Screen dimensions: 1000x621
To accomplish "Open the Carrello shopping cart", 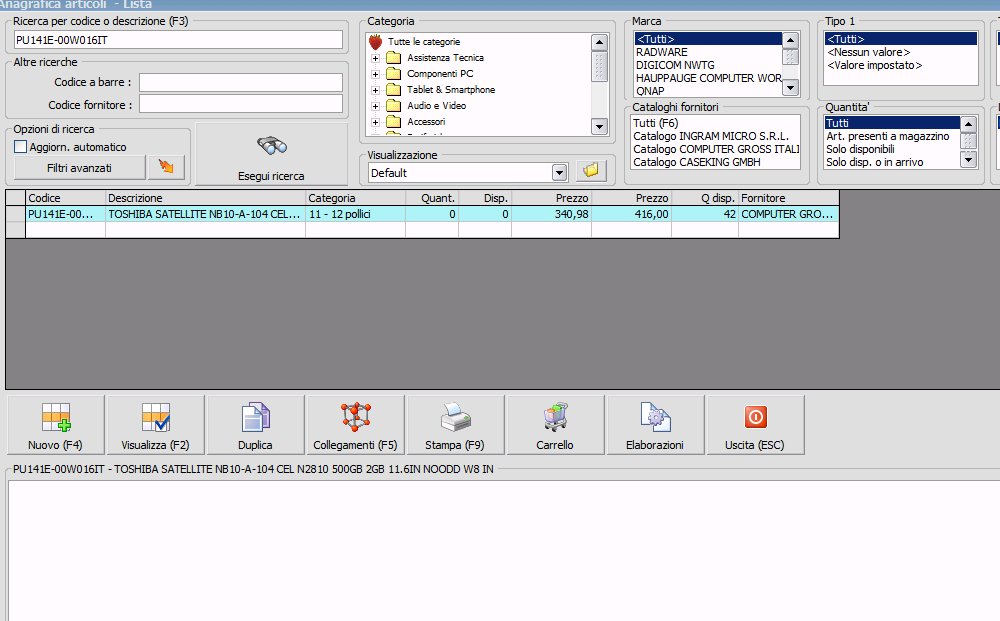I will 555,425.
